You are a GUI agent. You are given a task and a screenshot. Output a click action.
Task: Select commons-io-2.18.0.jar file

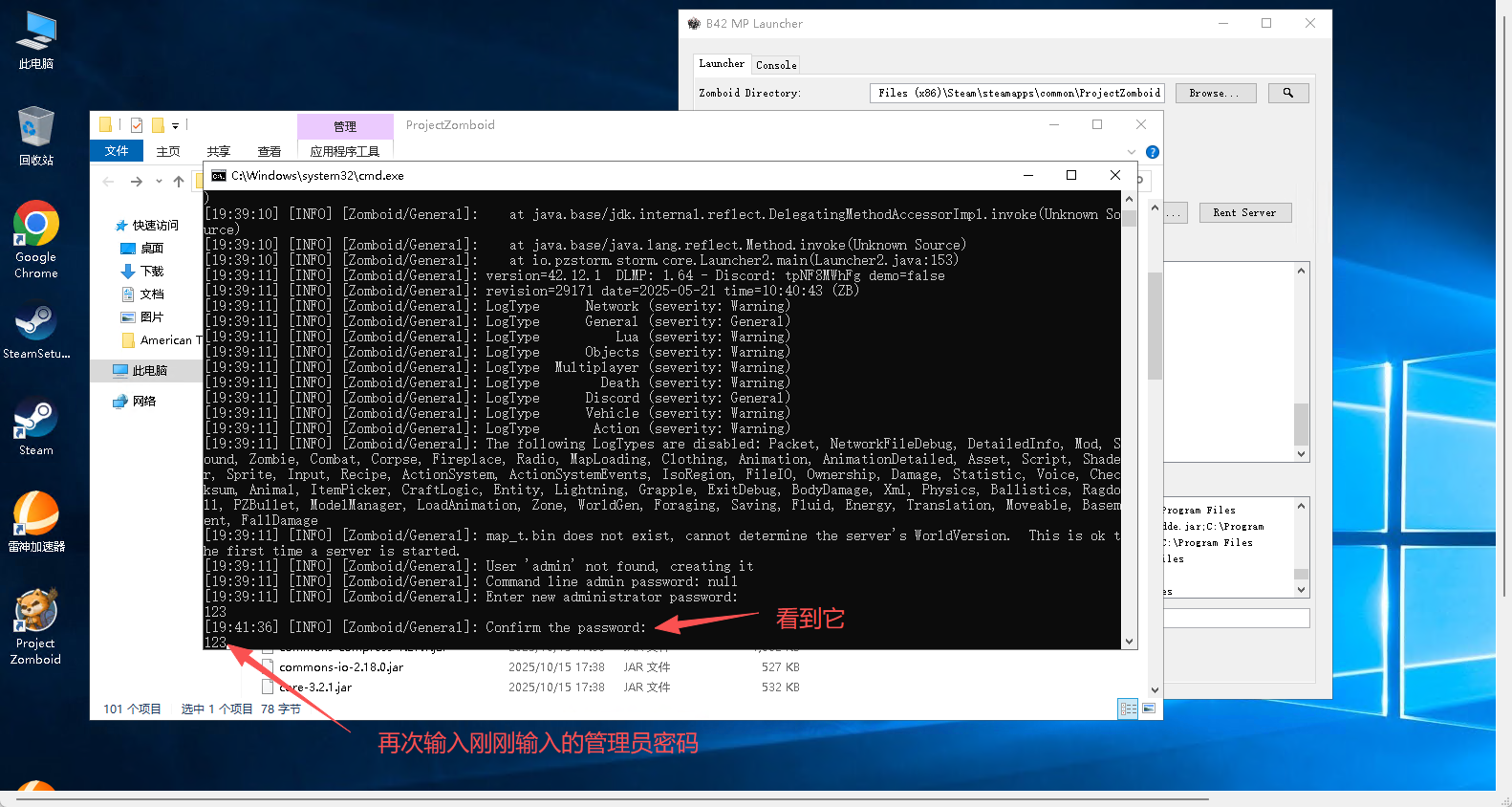coord(341,667)
